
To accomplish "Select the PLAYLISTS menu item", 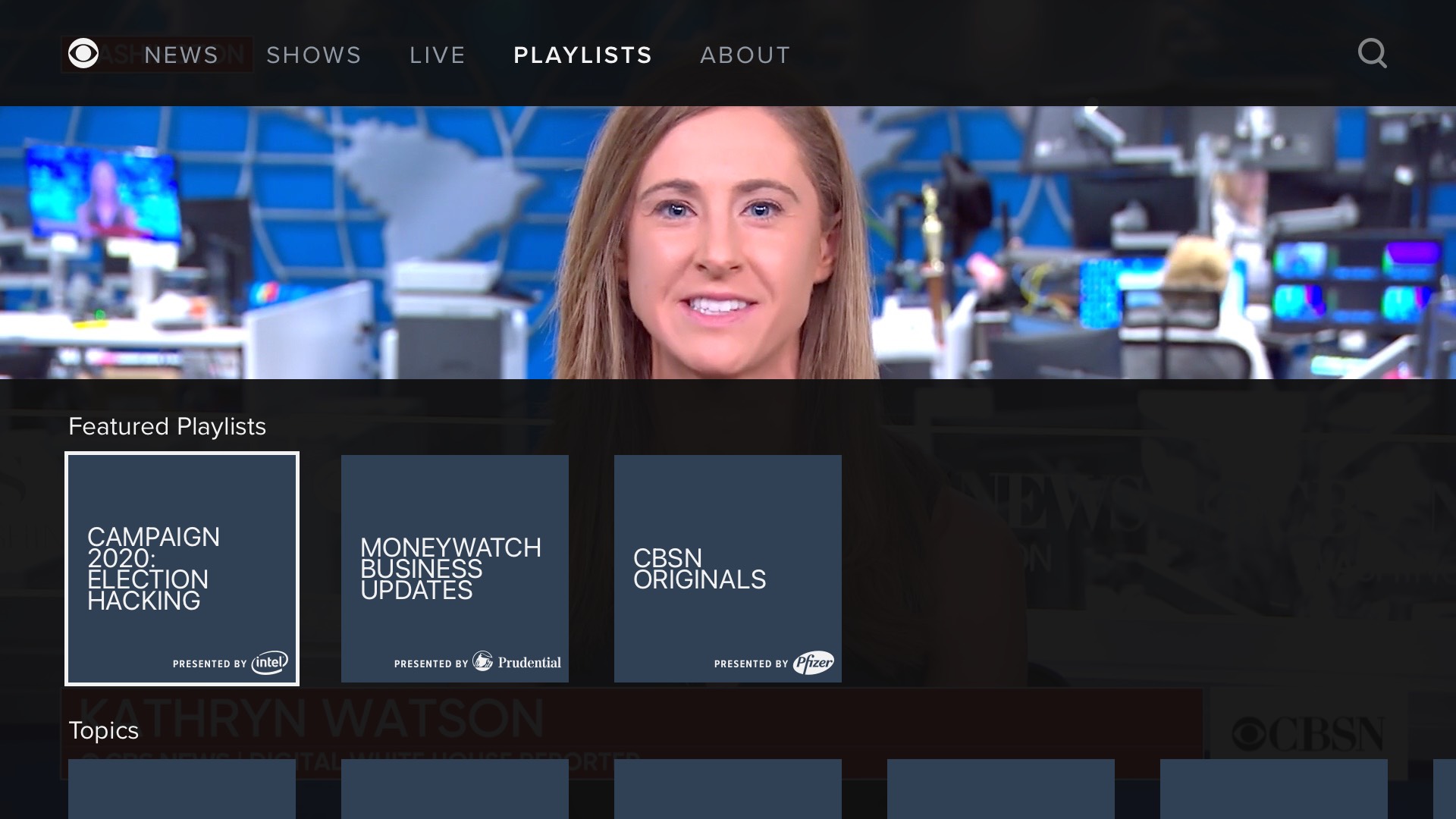I will 582,54.
